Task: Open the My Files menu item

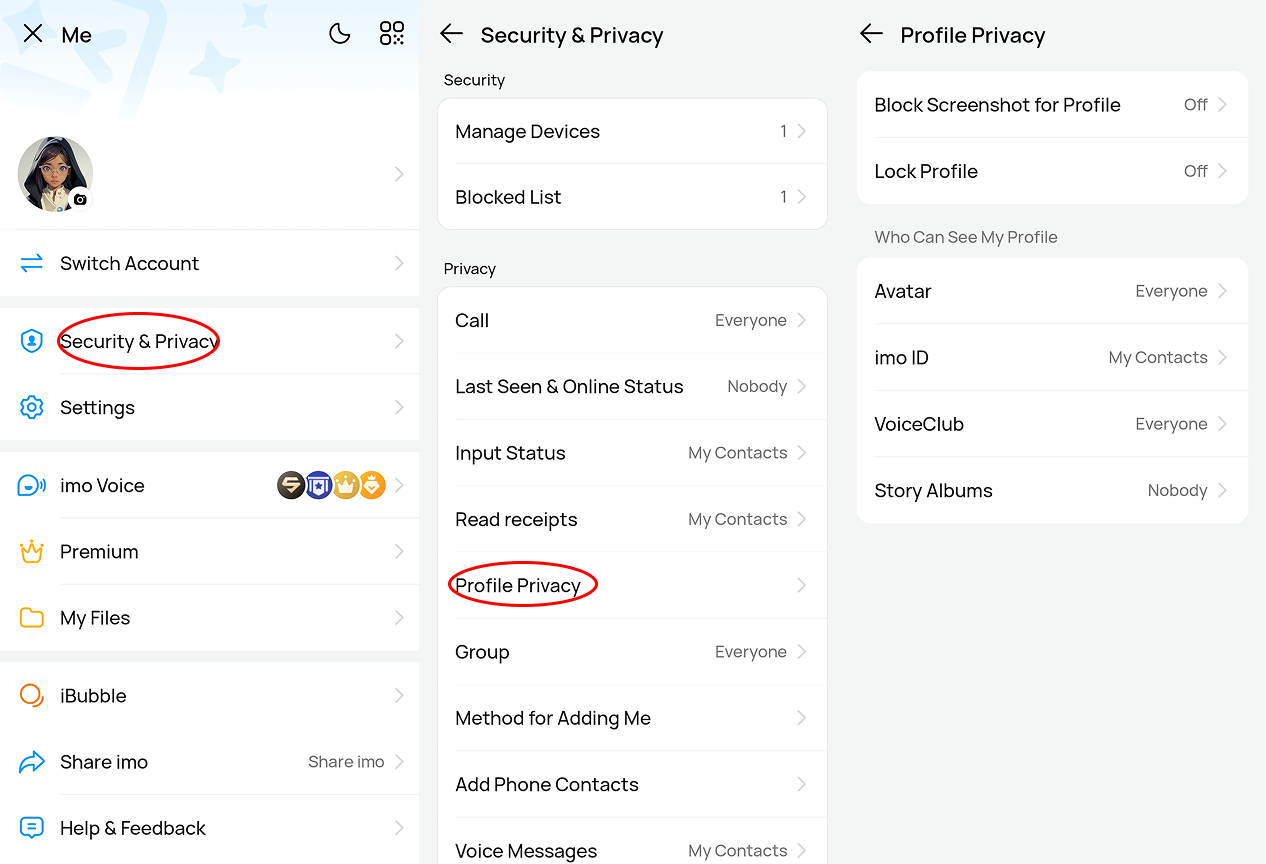Action: 210,617
